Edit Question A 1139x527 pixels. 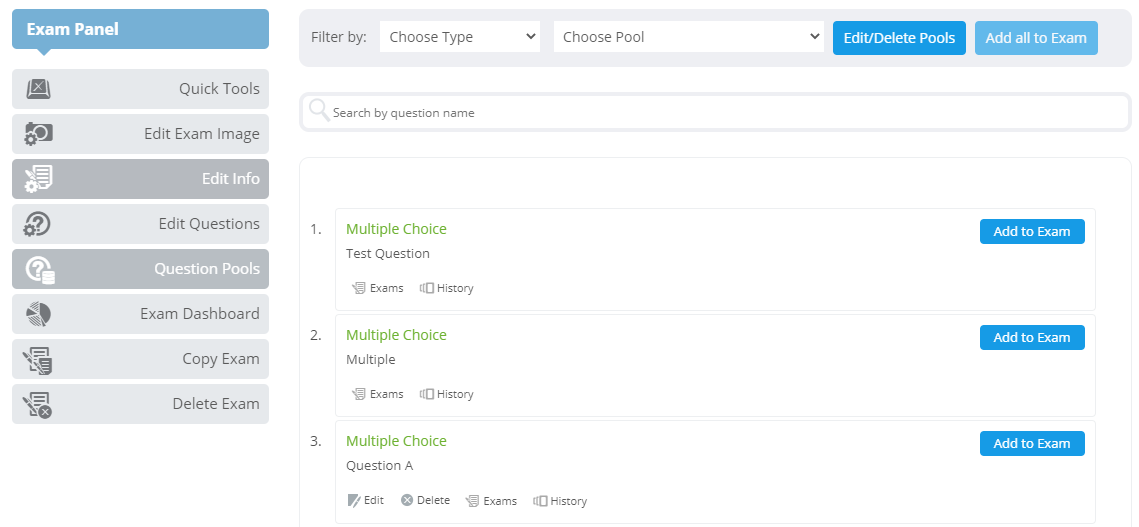366,500
